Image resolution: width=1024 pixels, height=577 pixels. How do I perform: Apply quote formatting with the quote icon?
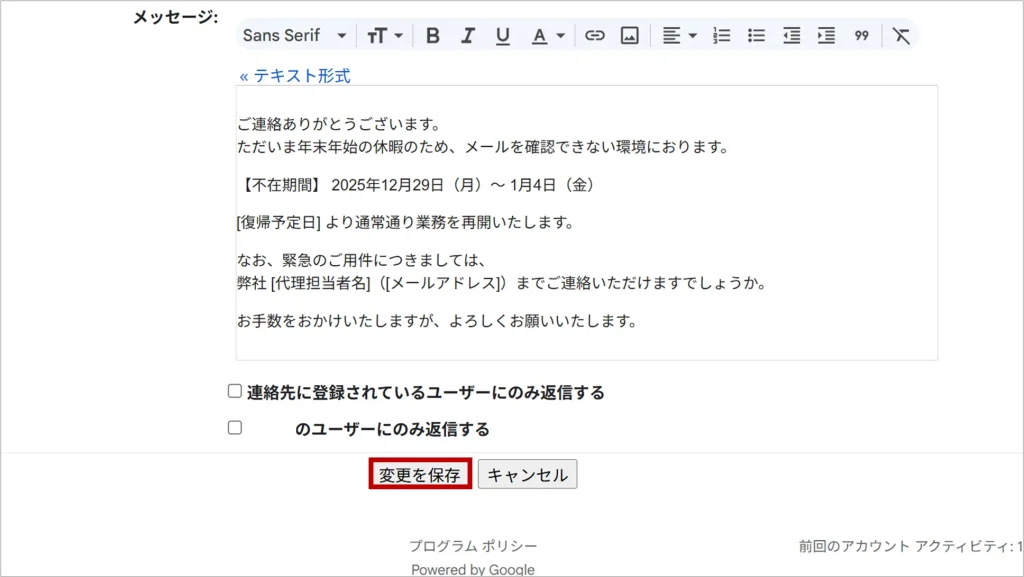[x=861, y=36]
